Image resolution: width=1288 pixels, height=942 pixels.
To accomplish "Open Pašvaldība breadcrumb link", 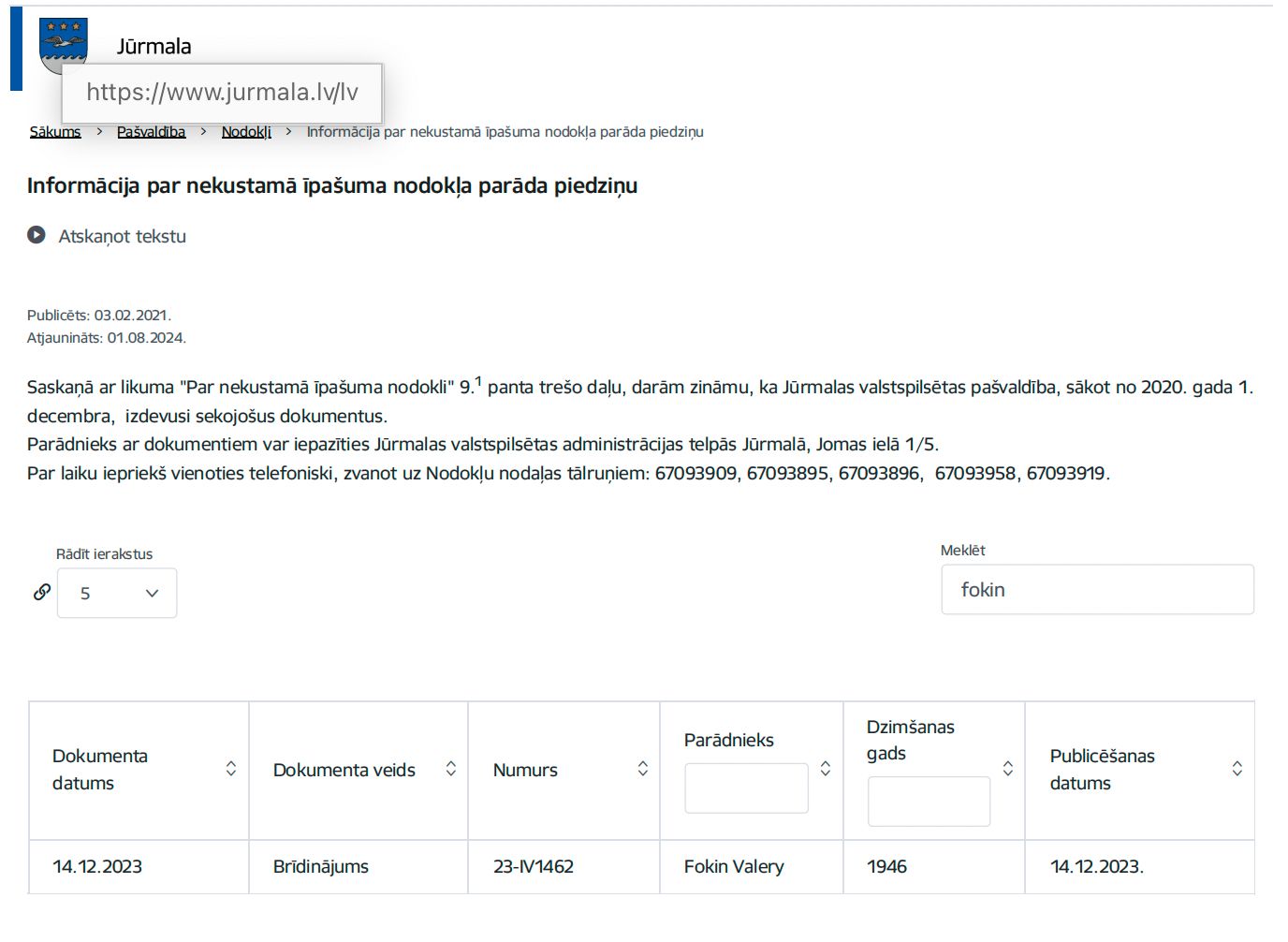I will click(x=151, y=132).
